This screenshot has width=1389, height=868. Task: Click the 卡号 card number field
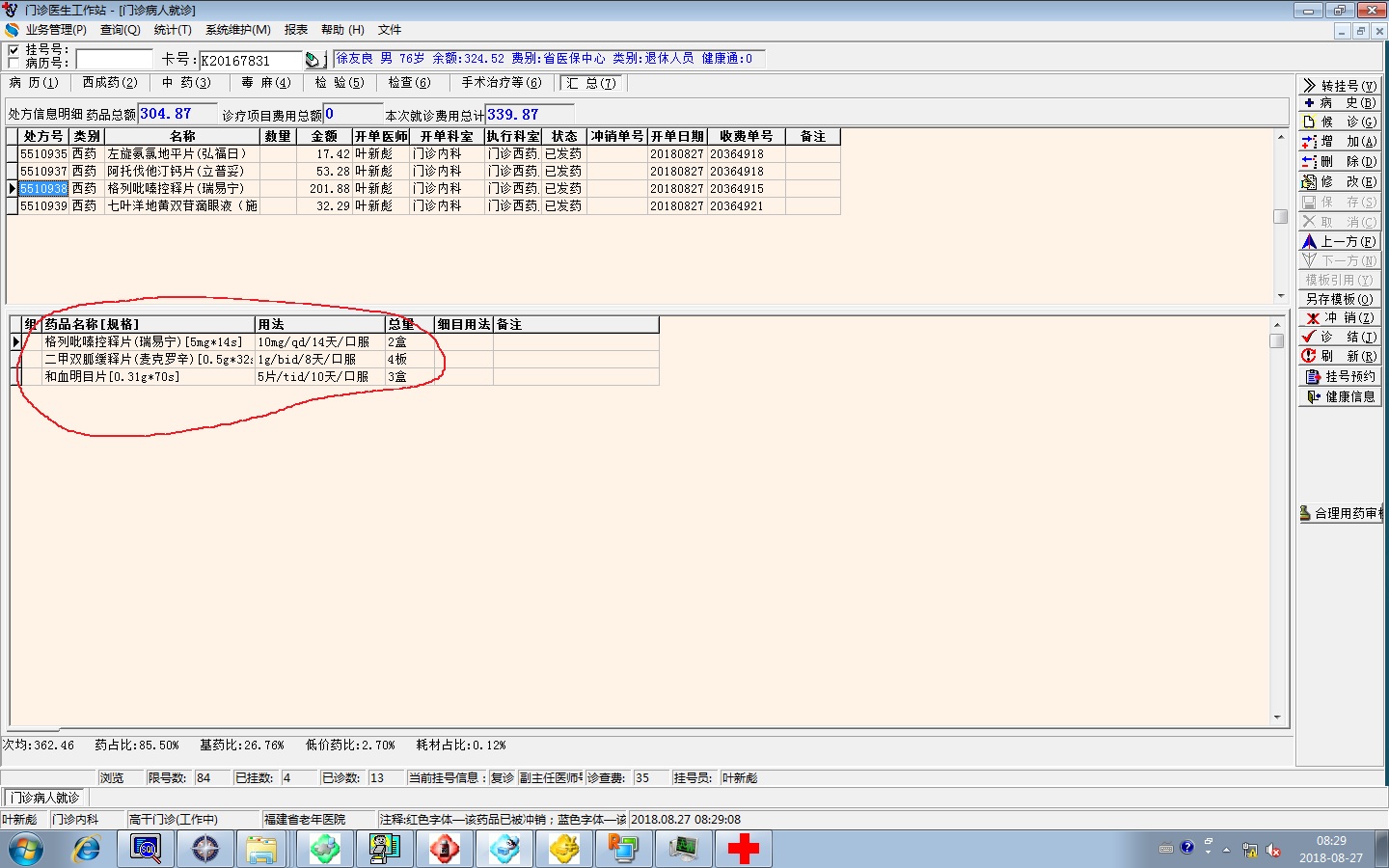click(x=251, y=61)
